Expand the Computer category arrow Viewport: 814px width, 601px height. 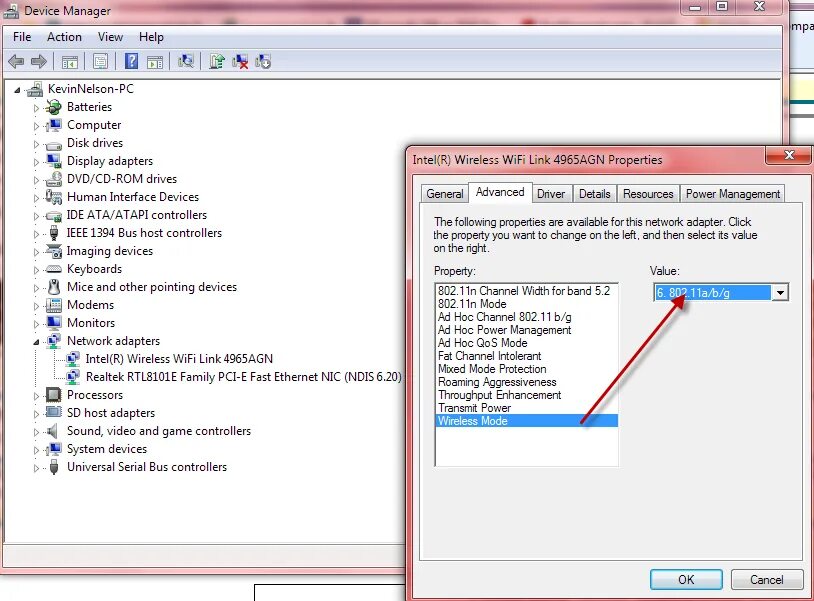[36, 126]
